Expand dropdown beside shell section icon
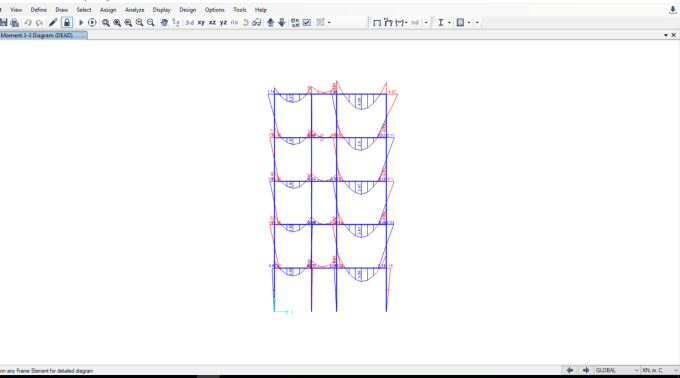Viewport: 680px width, 378px height. (469, 23)
